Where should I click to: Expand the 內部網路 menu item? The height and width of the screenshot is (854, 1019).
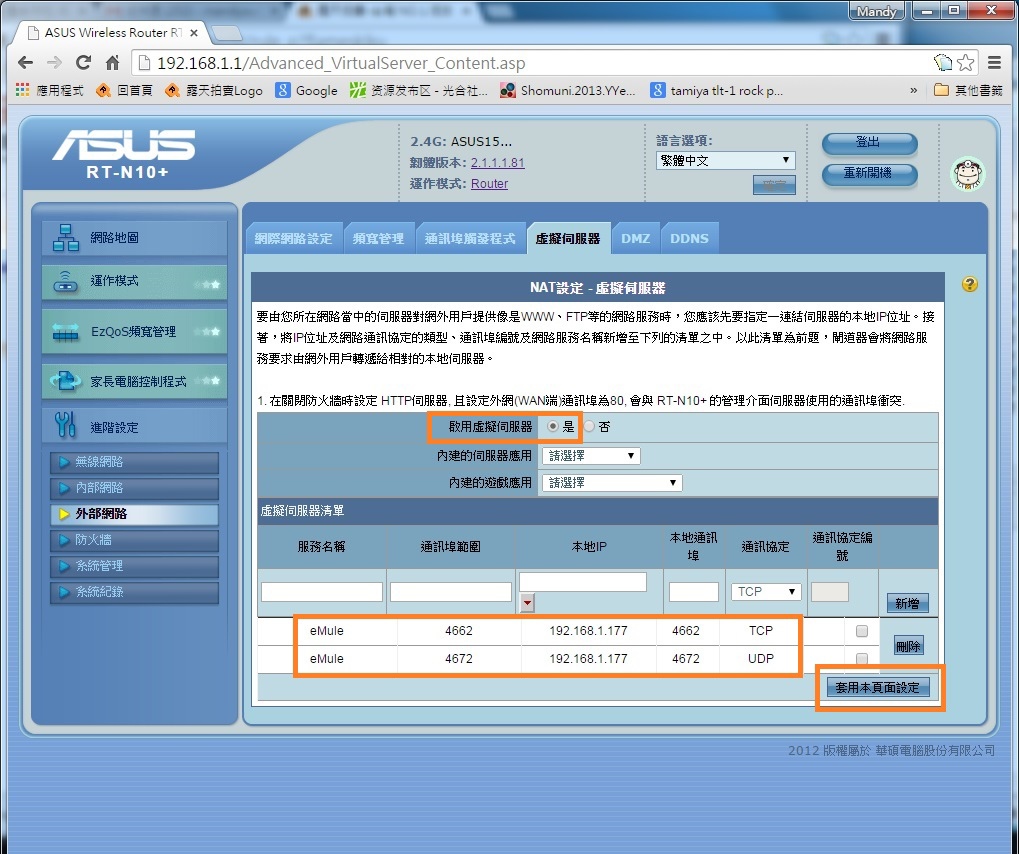click(135, 488)
